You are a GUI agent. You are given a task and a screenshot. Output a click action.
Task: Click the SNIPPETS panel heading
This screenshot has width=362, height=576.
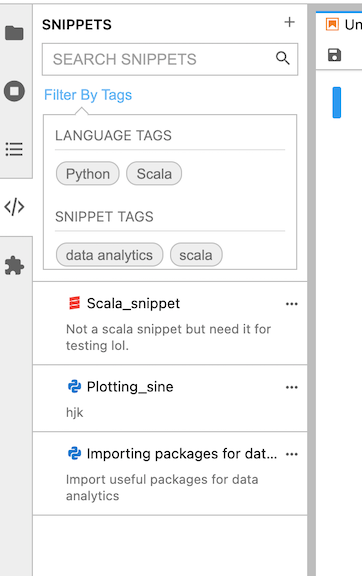(77, 25)
